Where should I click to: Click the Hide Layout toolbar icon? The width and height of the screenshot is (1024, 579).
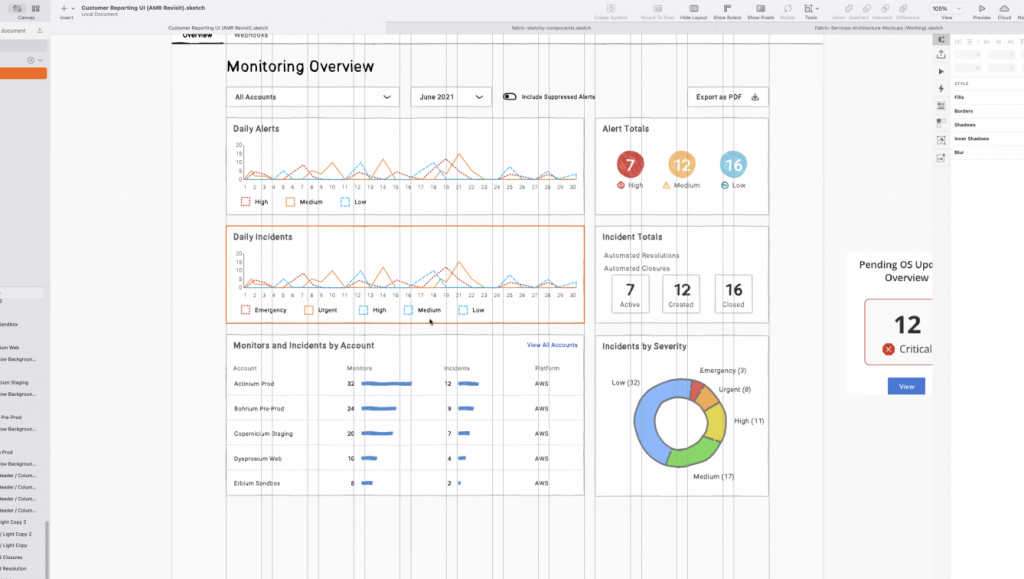pos(693,8)
